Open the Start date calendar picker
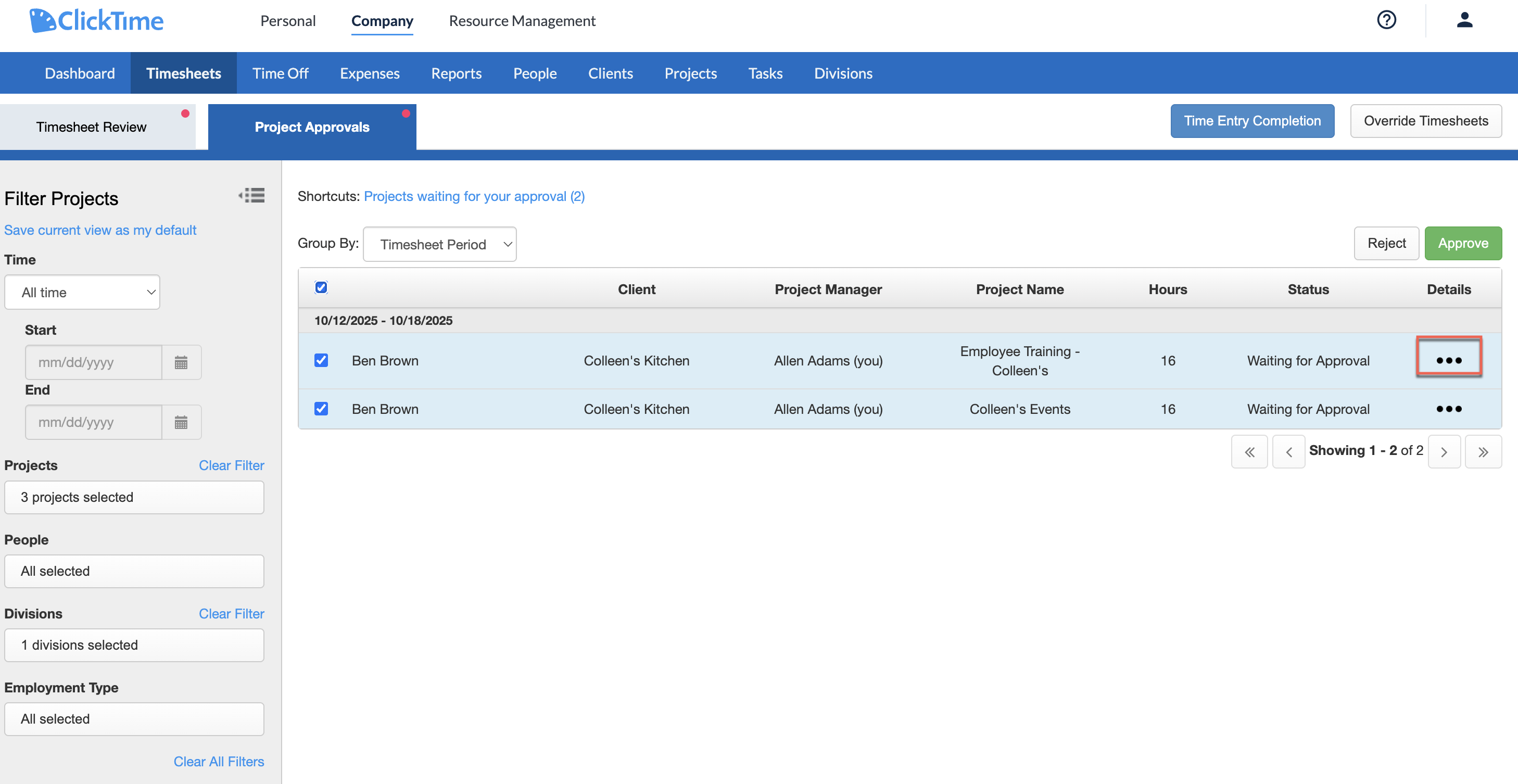Screen dimensions: 1518x784 (x=181, y=362)
